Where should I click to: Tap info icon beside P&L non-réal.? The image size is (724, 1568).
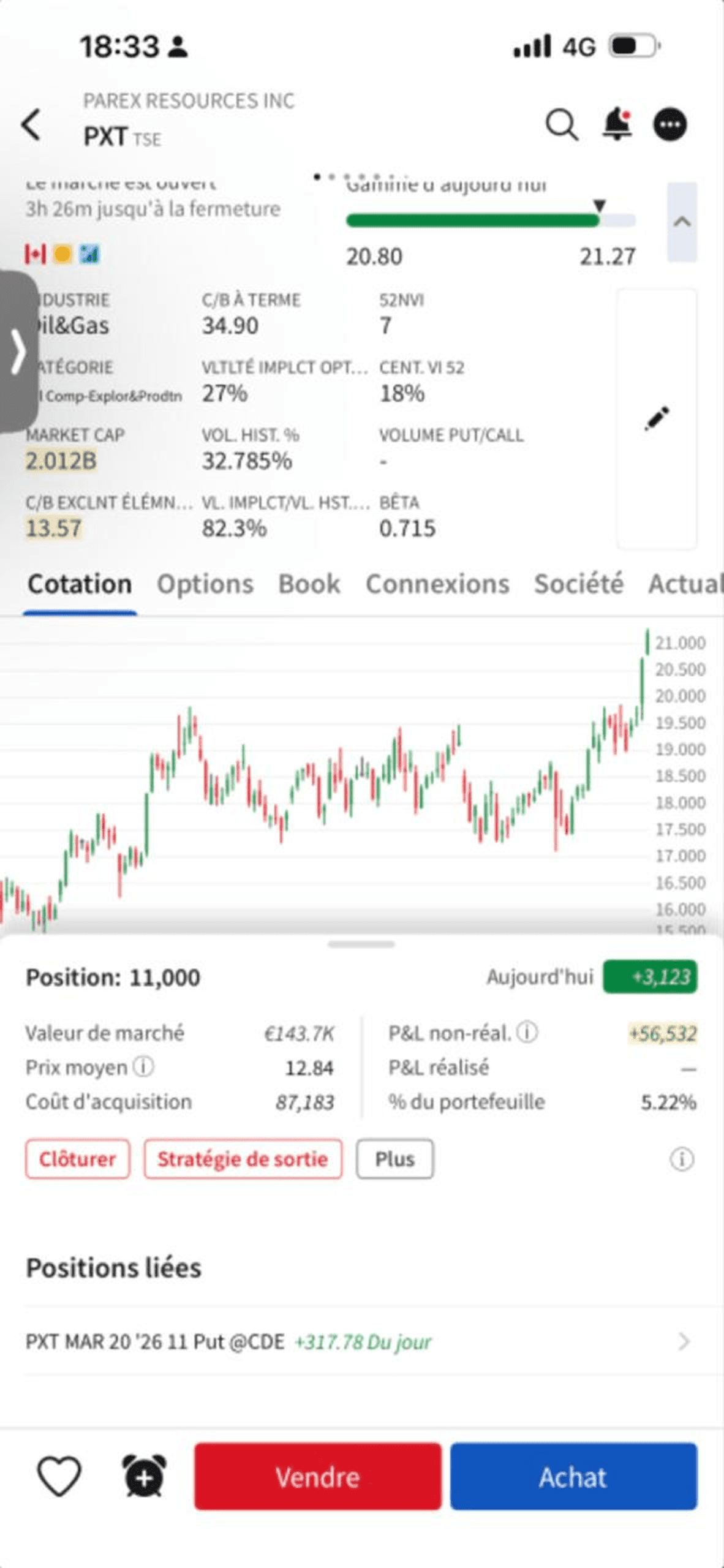[527, 1033]
